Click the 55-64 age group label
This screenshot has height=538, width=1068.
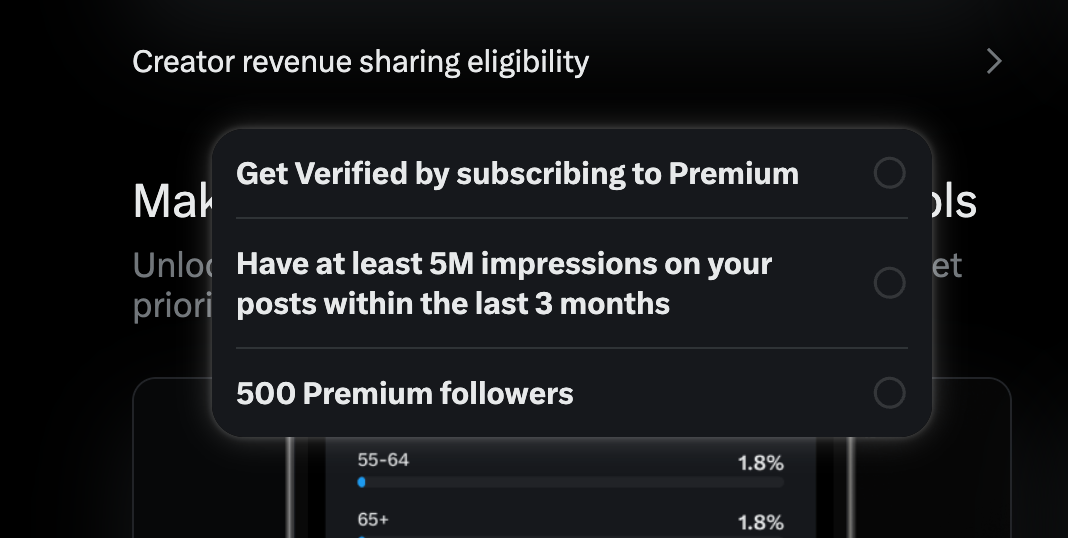[383, 460]
